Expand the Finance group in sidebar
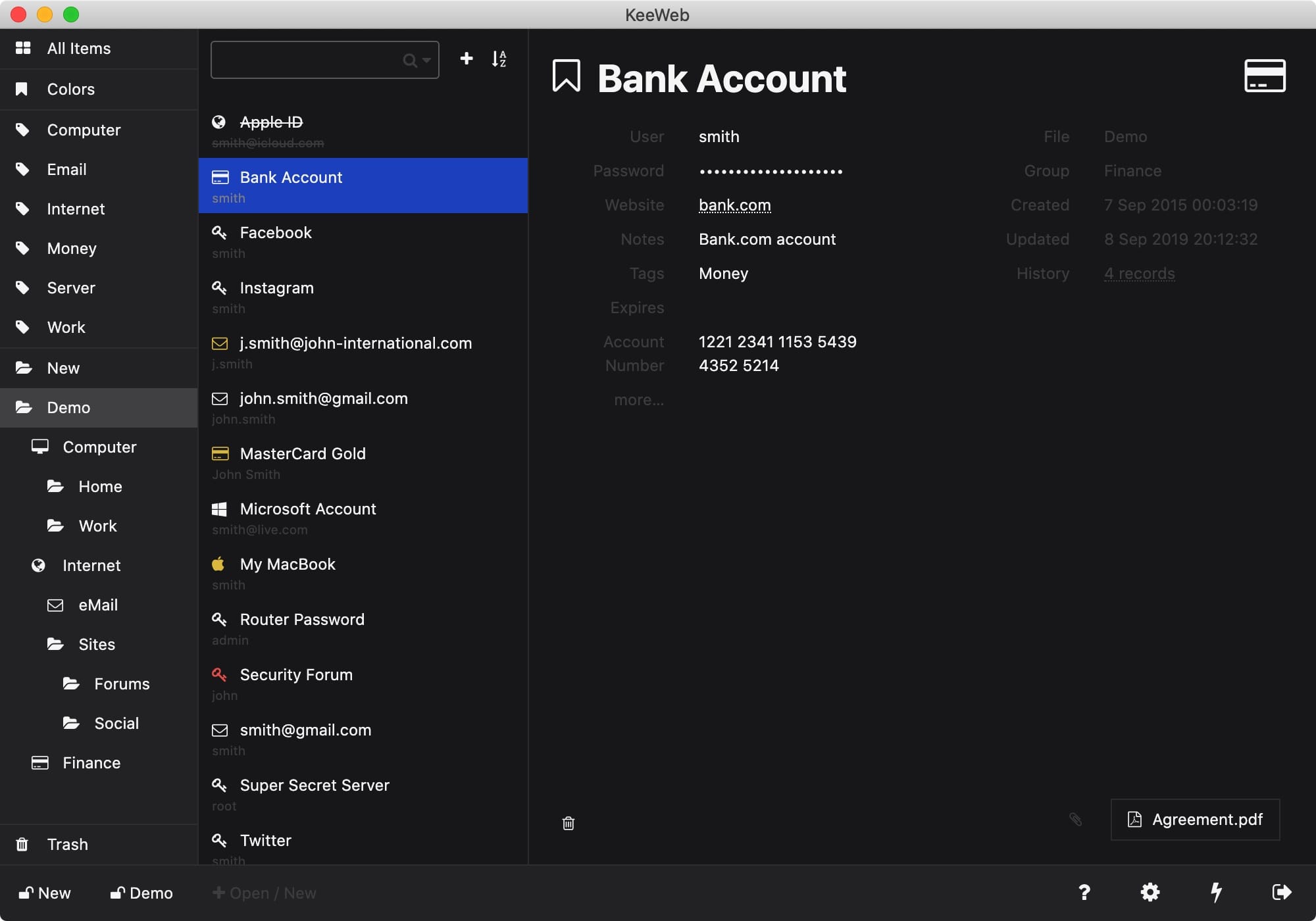The height and width of the screenshot is (921, 1316). tap(91, 762)
